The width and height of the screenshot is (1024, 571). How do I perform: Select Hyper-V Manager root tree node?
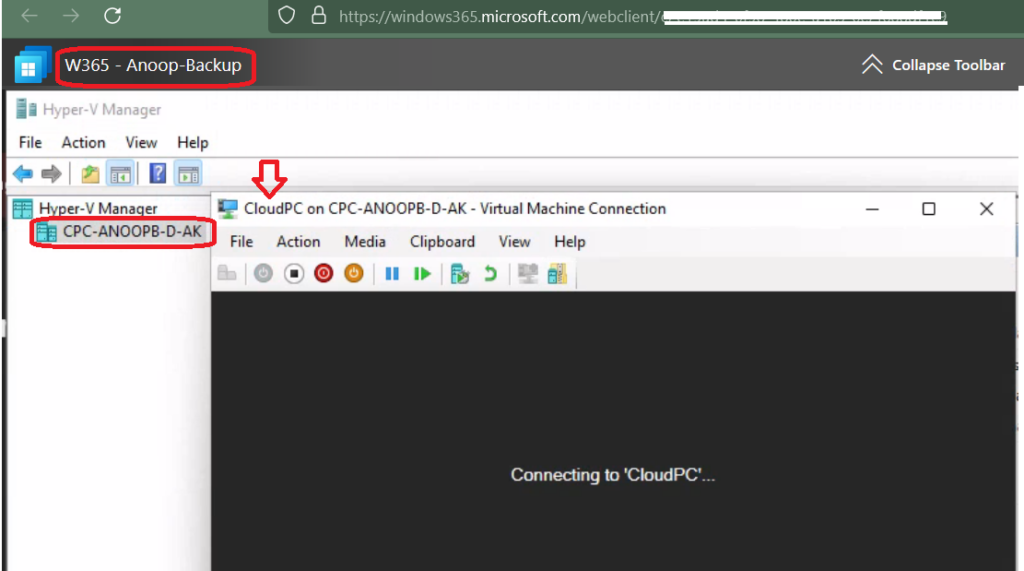point(98,208)
